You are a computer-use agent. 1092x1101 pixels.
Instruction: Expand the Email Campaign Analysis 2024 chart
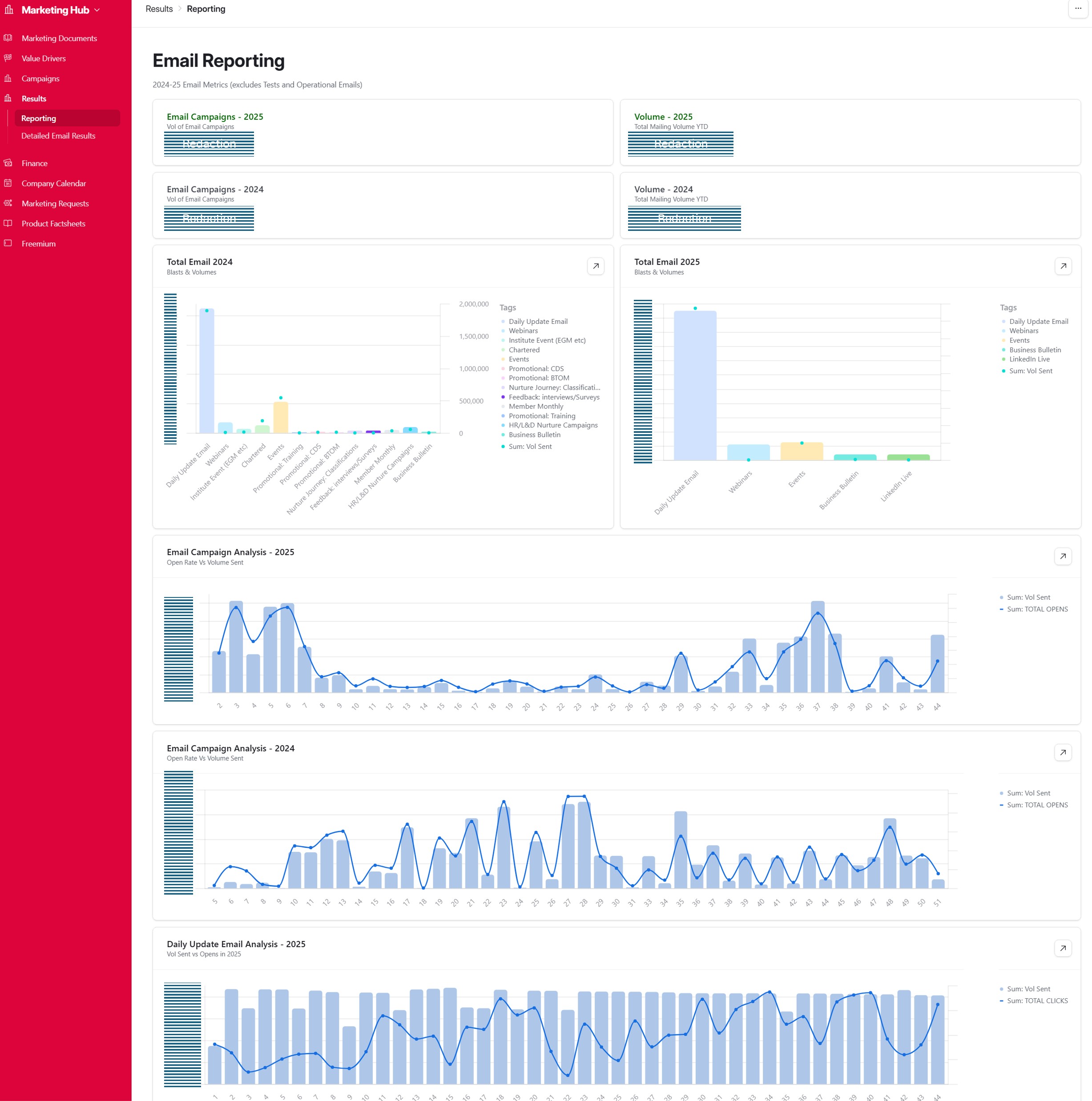[x=1063, y=752]
